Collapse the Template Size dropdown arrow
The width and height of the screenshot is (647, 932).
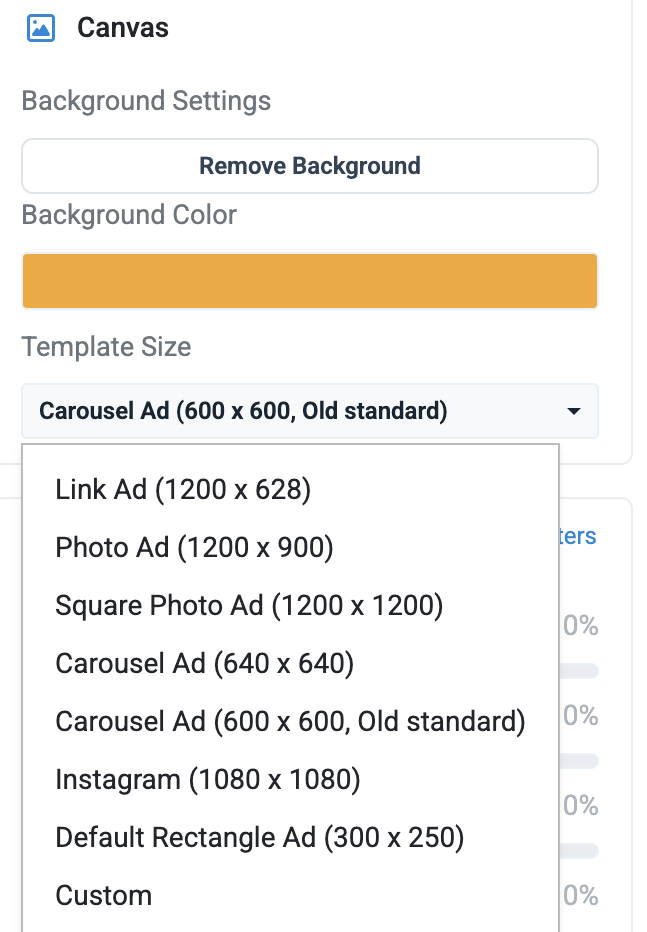coord(573,411)
